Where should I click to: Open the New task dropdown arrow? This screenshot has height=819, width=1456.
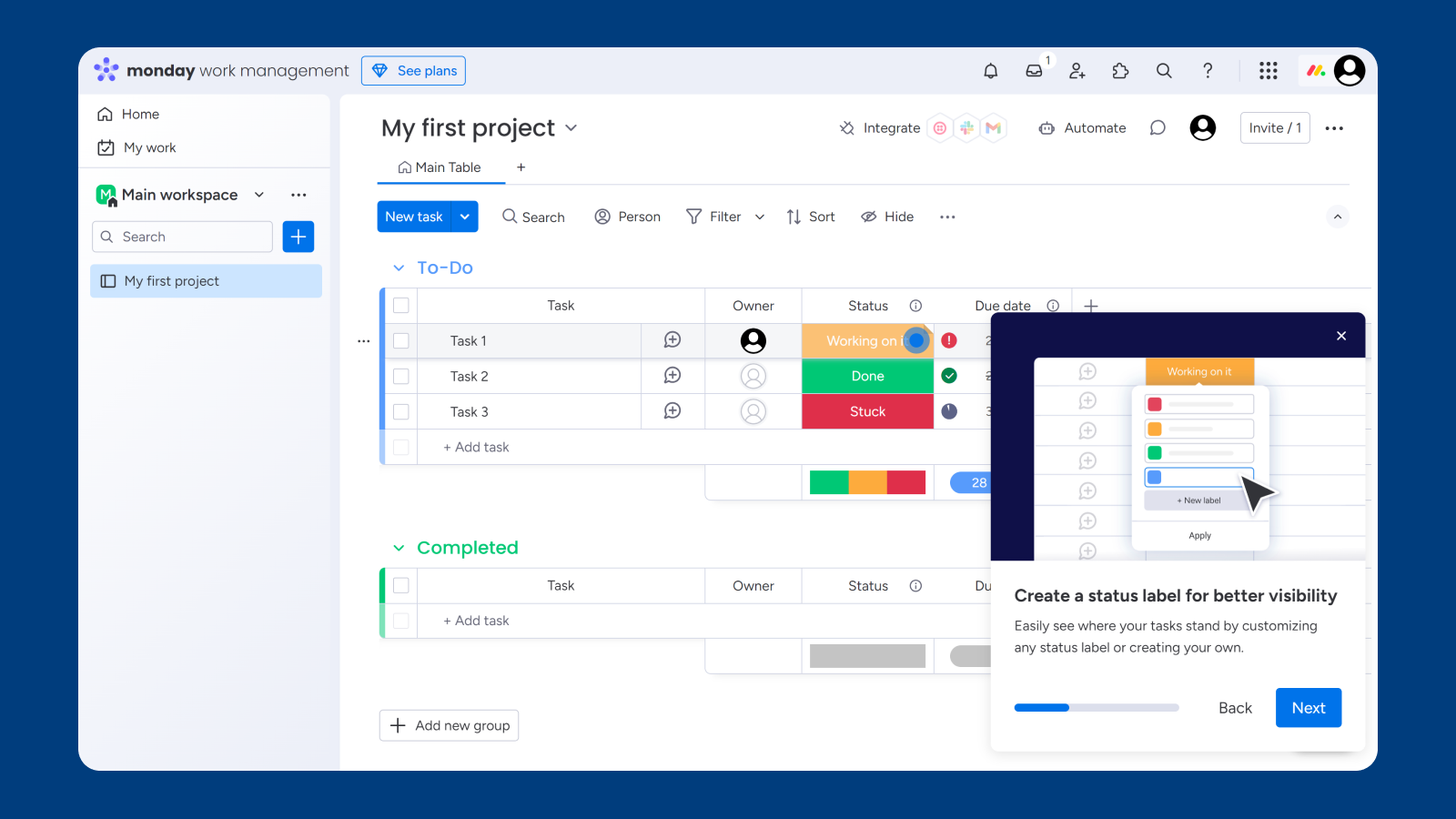point(465,217)
